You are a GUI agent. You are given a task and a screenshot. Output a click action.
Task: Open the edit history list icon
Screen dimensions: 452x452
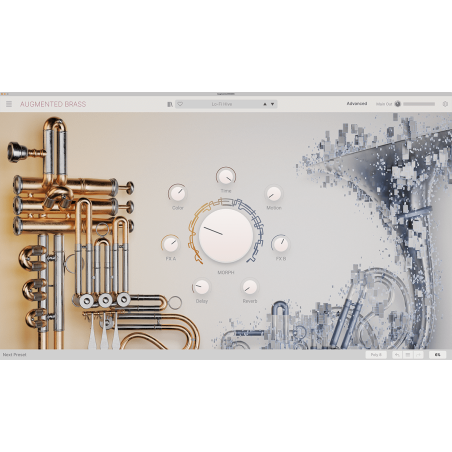pyautogui.click(x=408, y=355)
